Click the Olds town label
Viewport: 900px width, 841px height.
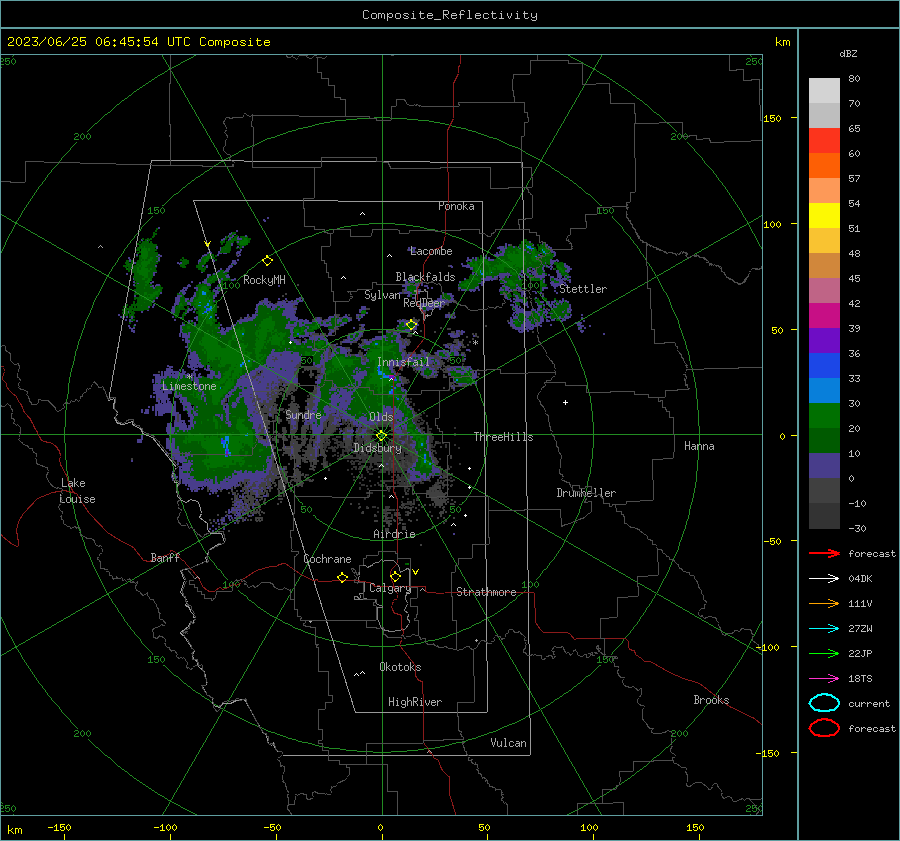click(x=381, y=417)
